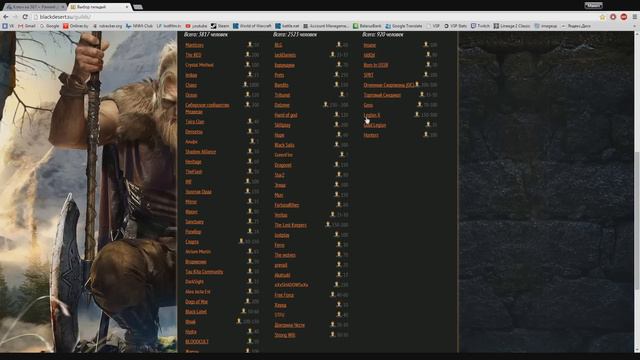640x360 pixels.
Task: Open the Born to USSR guild link
Action: tap(376, 65)
